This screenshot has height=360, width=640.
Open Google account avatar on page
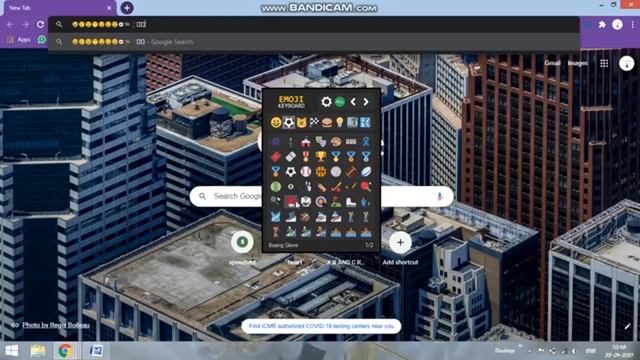pos(626,63)
